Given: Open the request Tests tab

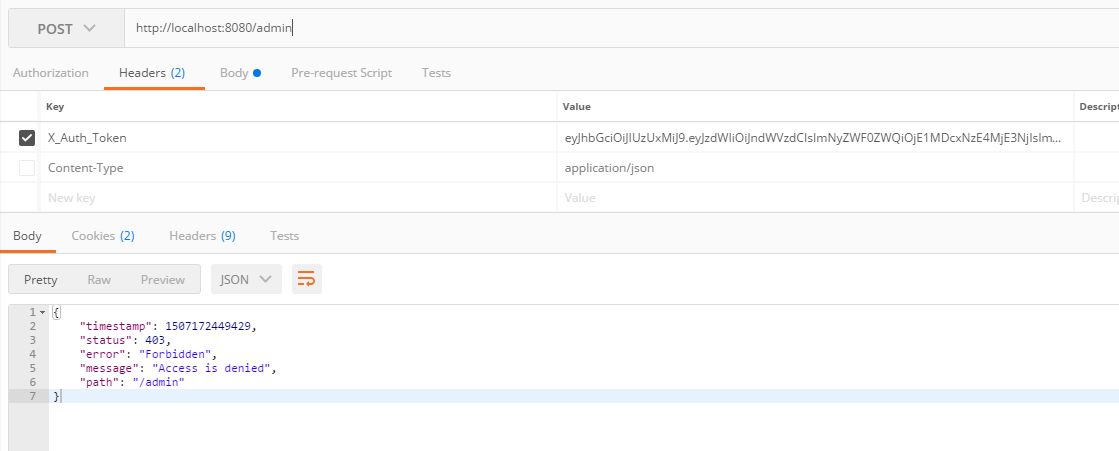Looking at the screenshot, I should (436, 73).
